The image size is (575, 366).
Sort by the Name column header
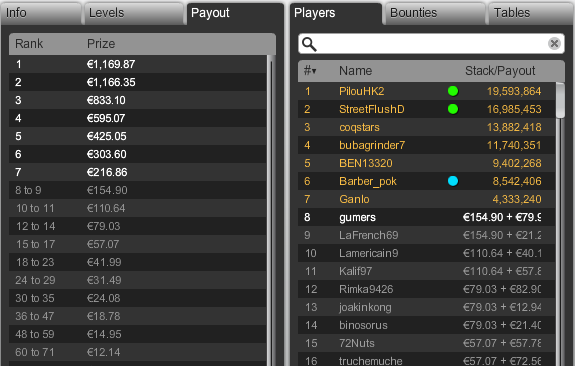[x=355, y=70]
